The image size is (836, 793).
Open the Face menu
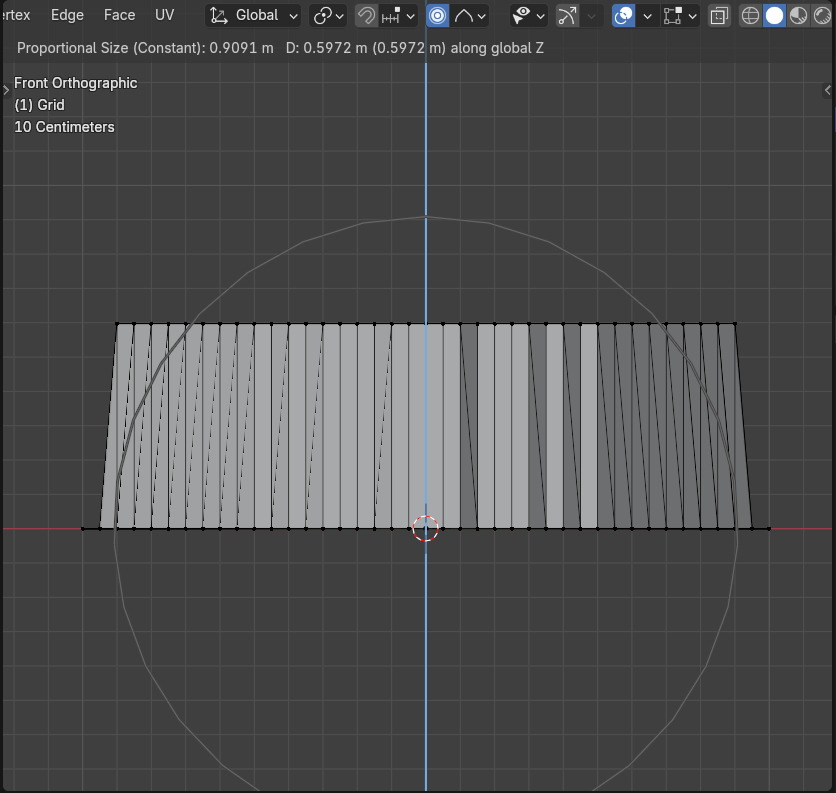pos(119,15)
